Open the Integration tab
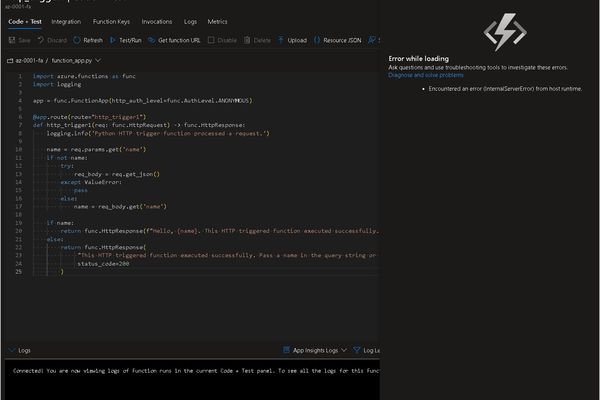Viewport: 600px width, 400px height. click(x=66, y=22)
